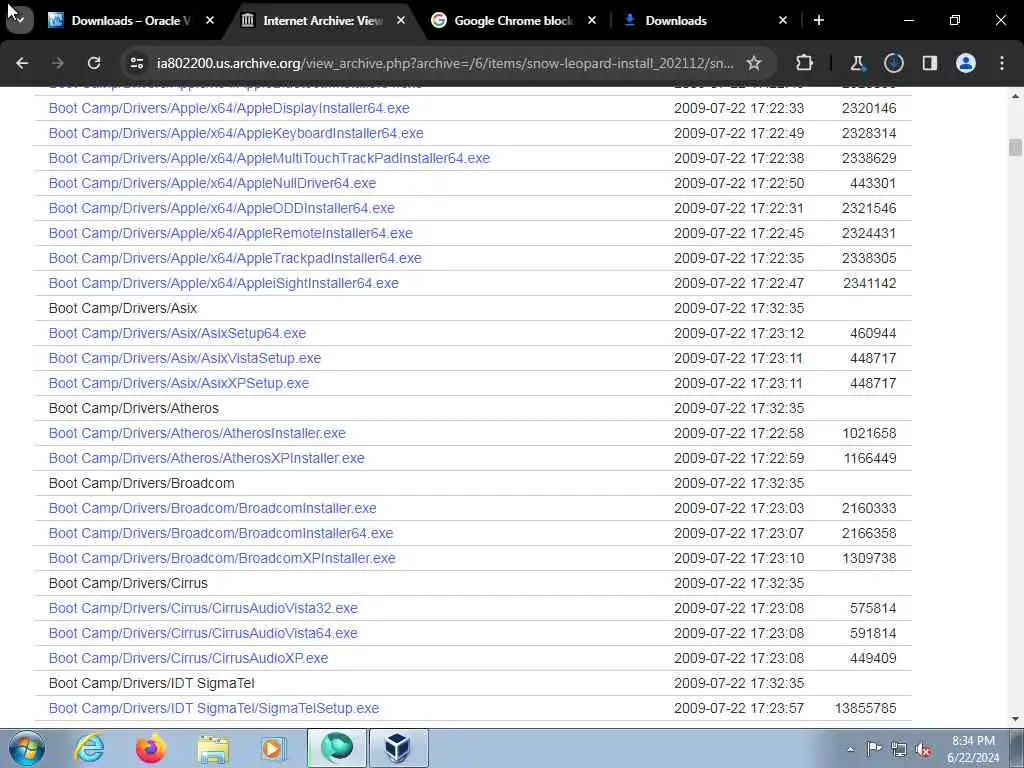Screen dimensions: 1024x768
Task: Open Chrome Labs flask icon
Action: (857, 63)
